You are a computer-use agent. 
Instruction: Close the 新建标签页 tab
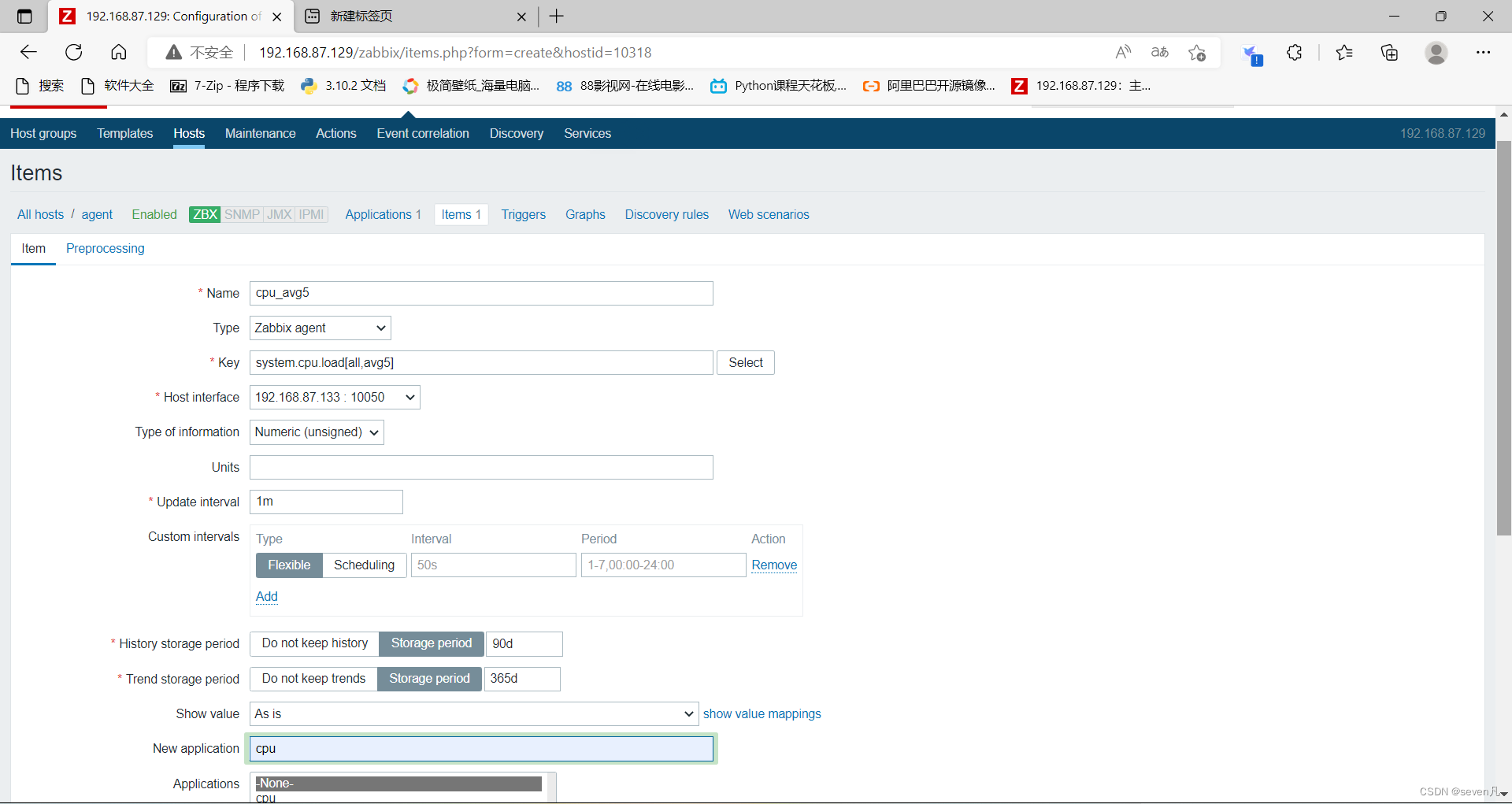point(521,17)
